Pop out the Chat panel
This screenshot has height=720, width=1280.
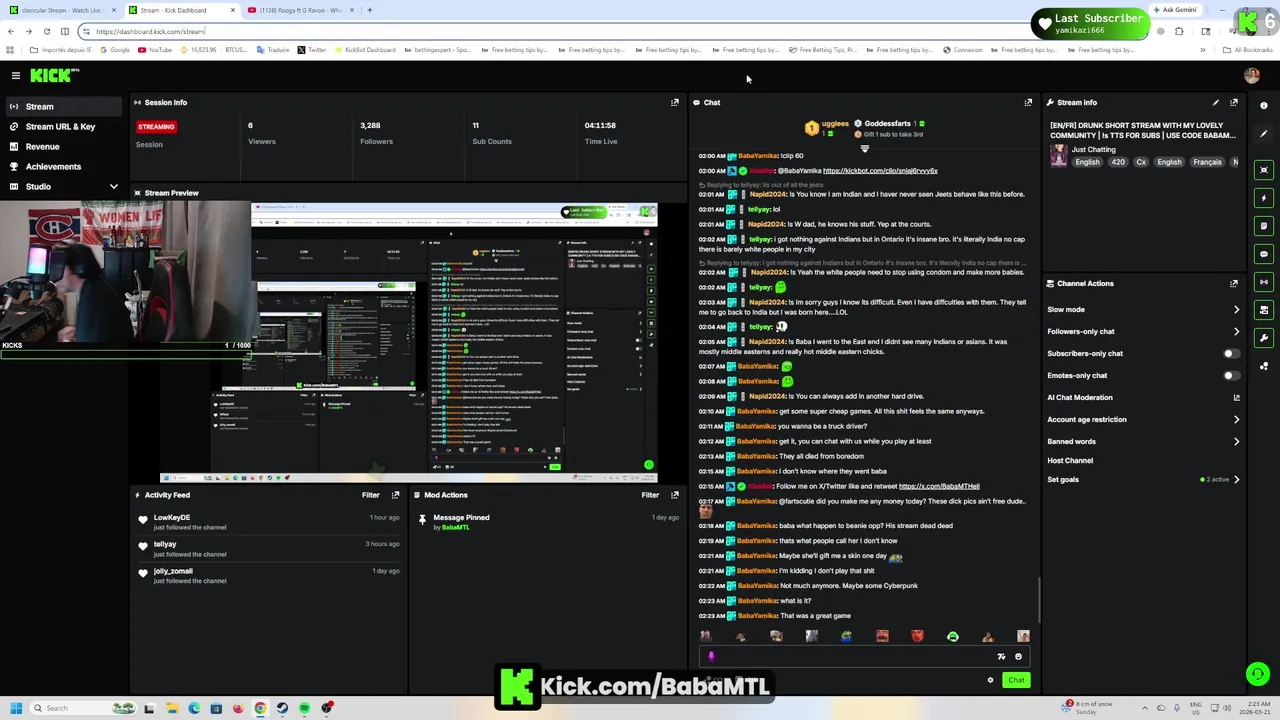coord(1028,102)
